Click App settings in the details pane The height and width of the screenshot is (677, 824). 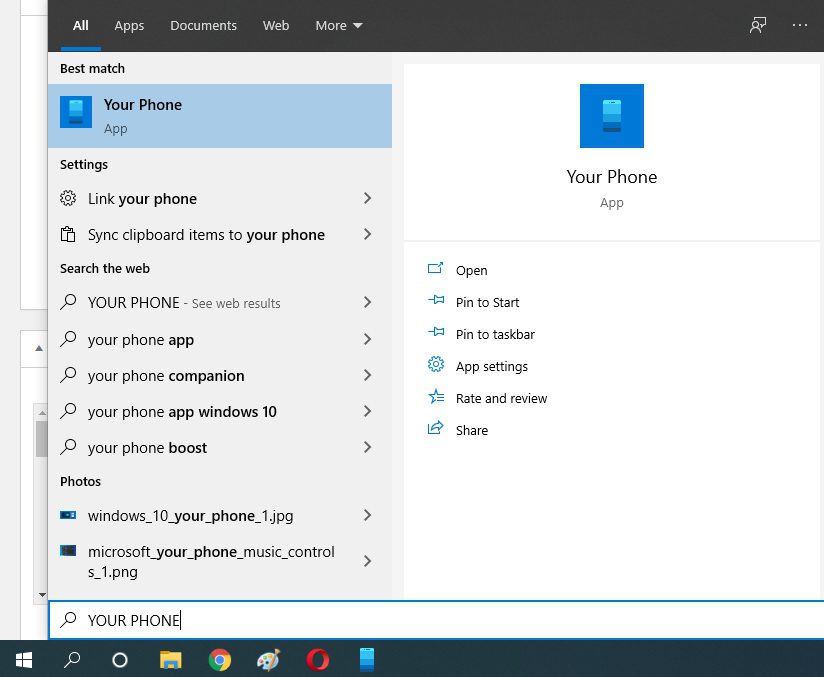click(491, 366)
